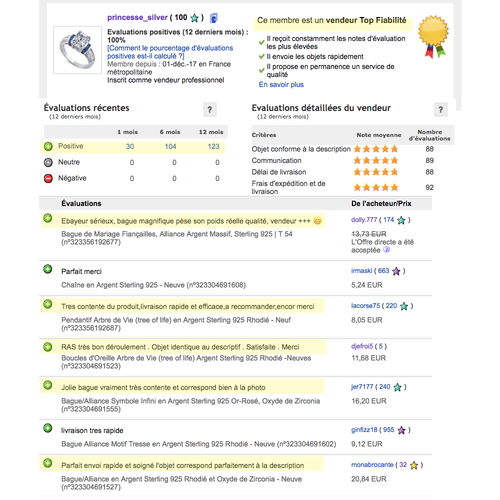This screenshot has width=500, height=500.
Task: Open help icon for Évaluations récentes
Action: pyautogui.click(x=210, y=110)
